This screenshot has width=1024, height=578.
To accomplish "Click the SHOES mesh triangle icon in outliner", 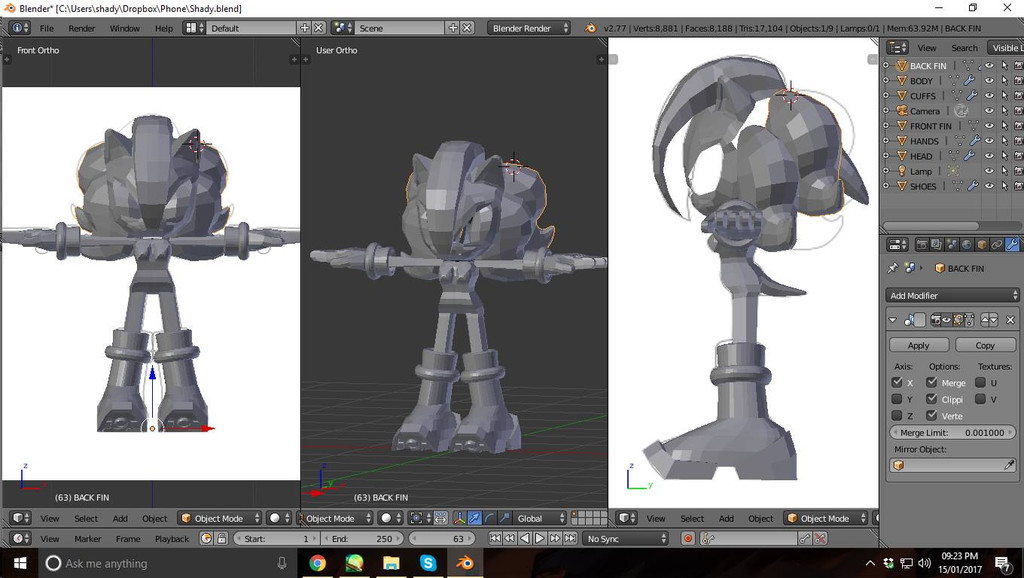I will (957, 186).
